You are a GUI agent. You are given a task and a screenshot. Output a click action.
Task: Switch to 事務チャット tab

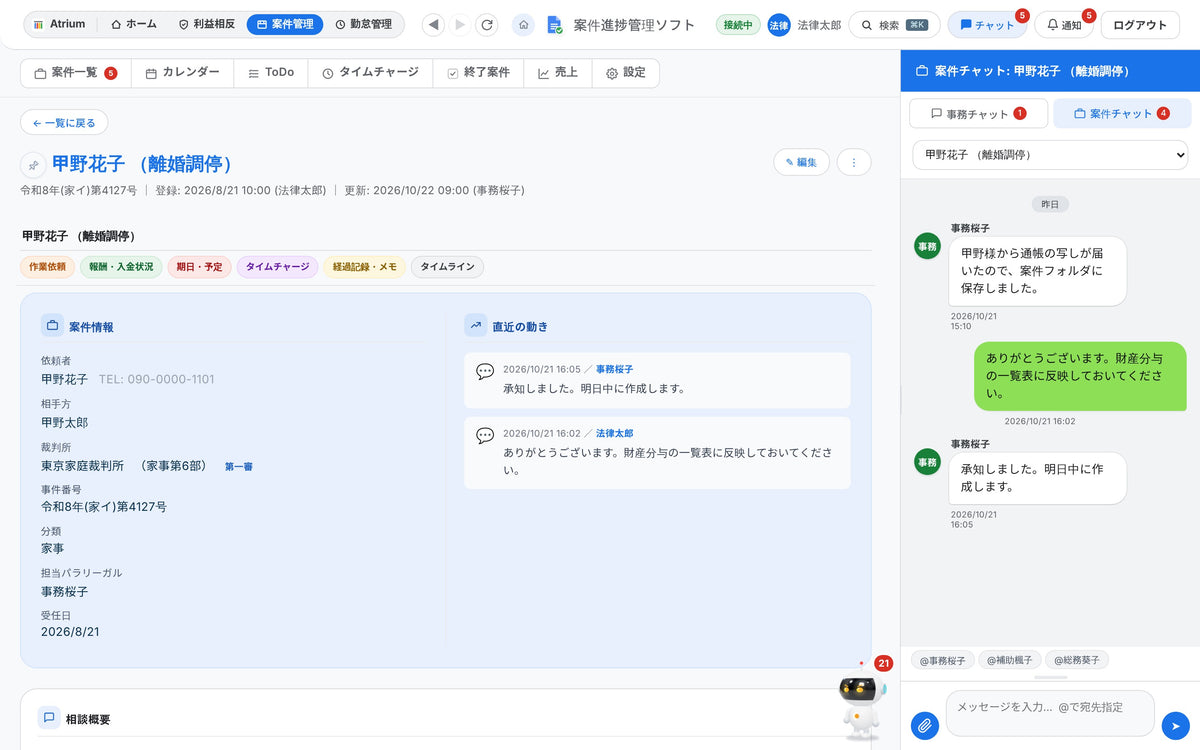point(978,114)
